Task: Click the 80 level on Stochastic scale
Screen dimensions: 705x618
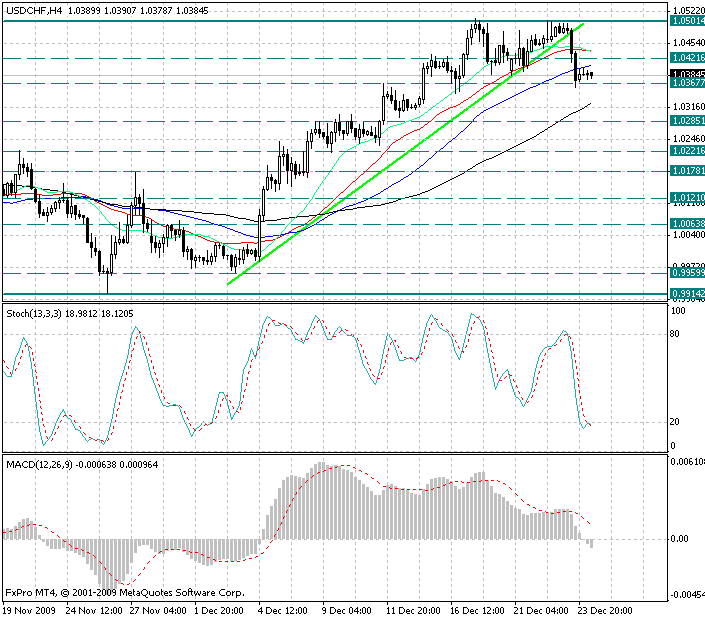Action: (674, 334)
